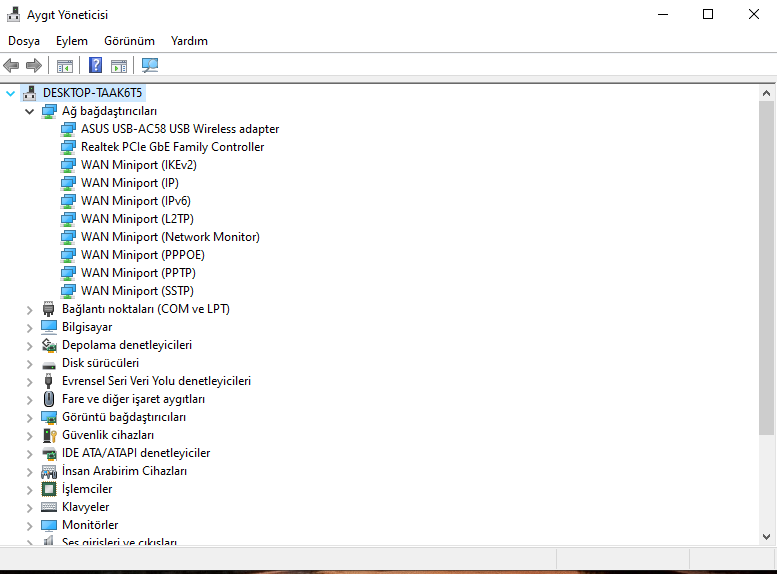Open the Görünüm menu
This screenshot has width=777, height=574.
pyautogui.click(x=129, y=41)
